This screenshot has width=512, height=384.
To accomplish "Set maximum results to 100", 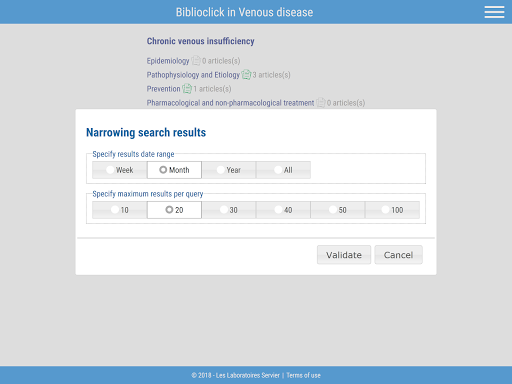I will point(392,210).
